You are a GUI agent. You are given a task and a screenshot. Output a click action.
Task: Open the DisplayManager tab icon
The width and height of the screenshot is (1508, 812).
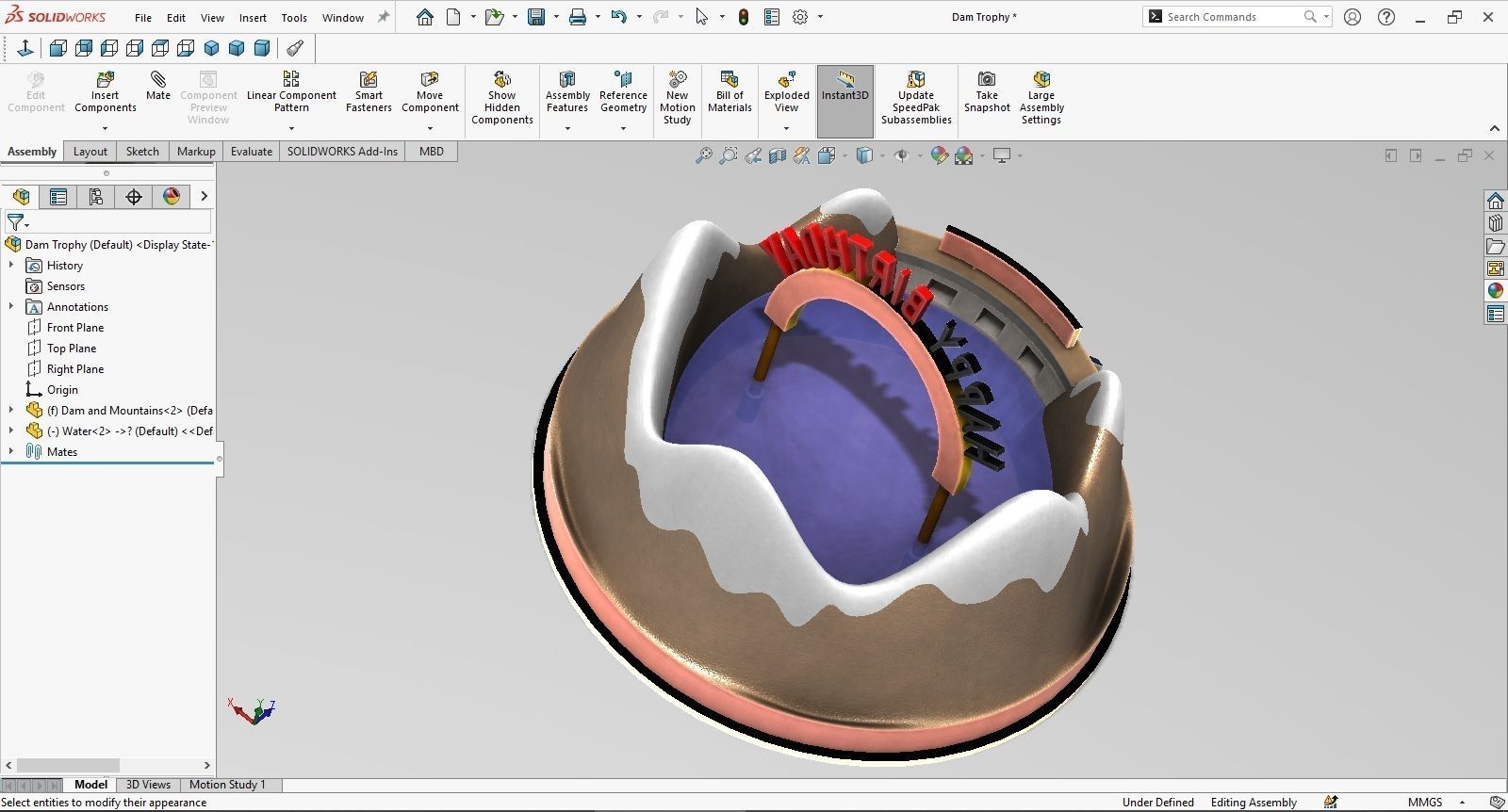pyautogui.click(x=172, y=196)
